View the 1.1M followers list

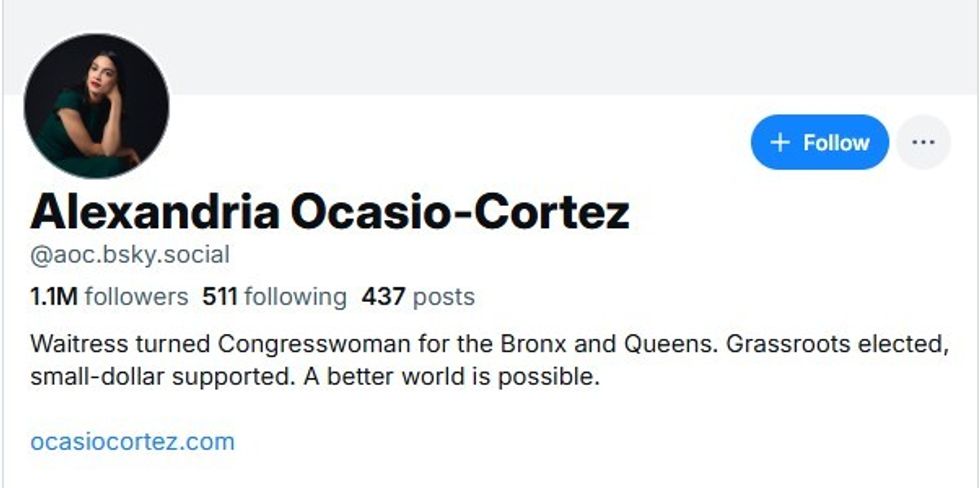tap(109, 297)
